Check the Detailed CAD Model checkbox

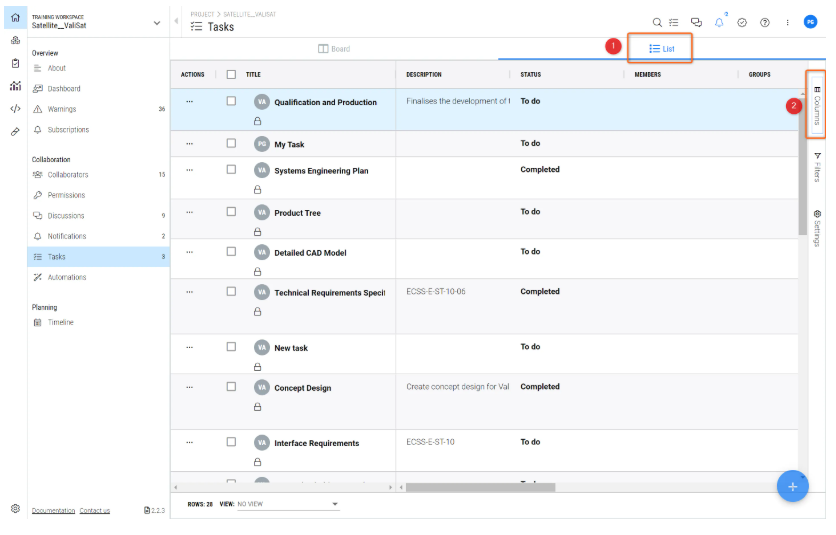[231, 251]
